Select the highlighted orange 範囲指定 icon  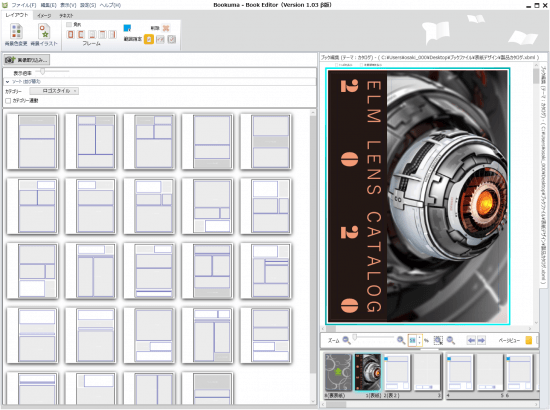(149, 39)
